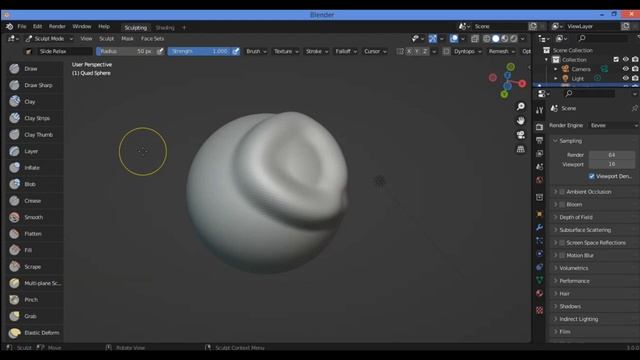Open the Render properties tab icon

(x=540, y=127)
